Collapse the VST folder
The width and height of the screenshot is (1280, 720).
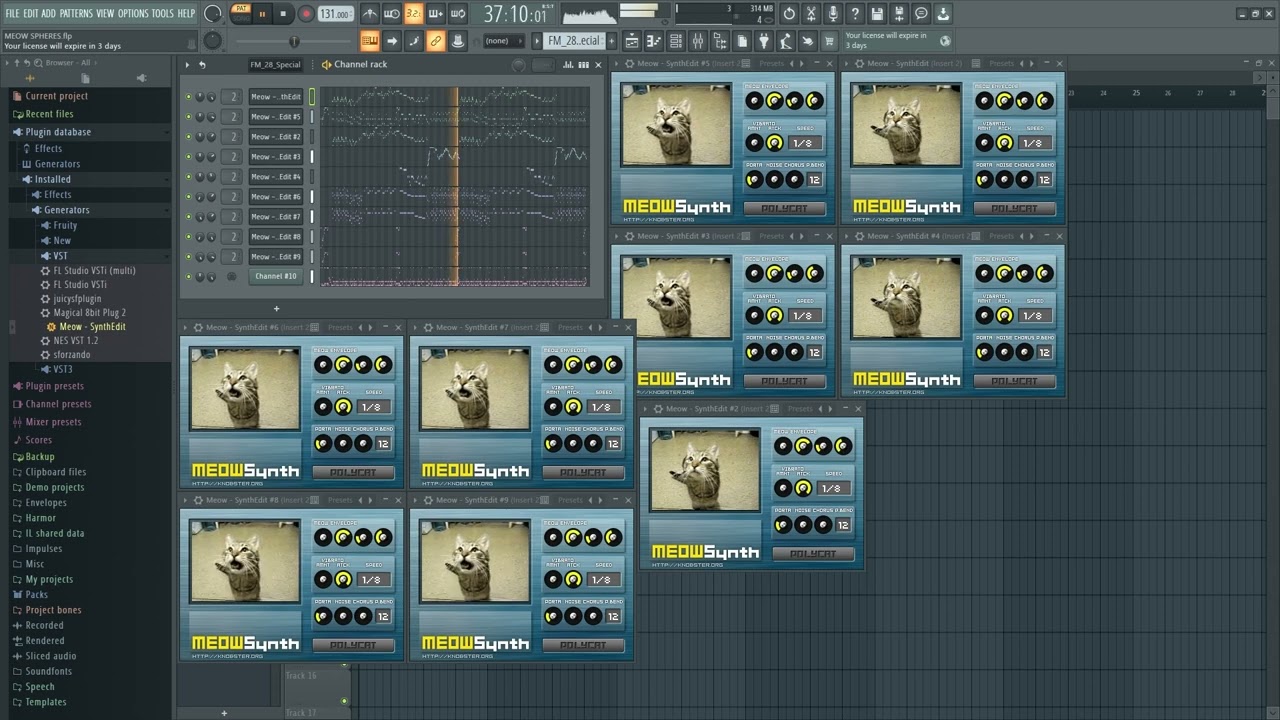60,256
